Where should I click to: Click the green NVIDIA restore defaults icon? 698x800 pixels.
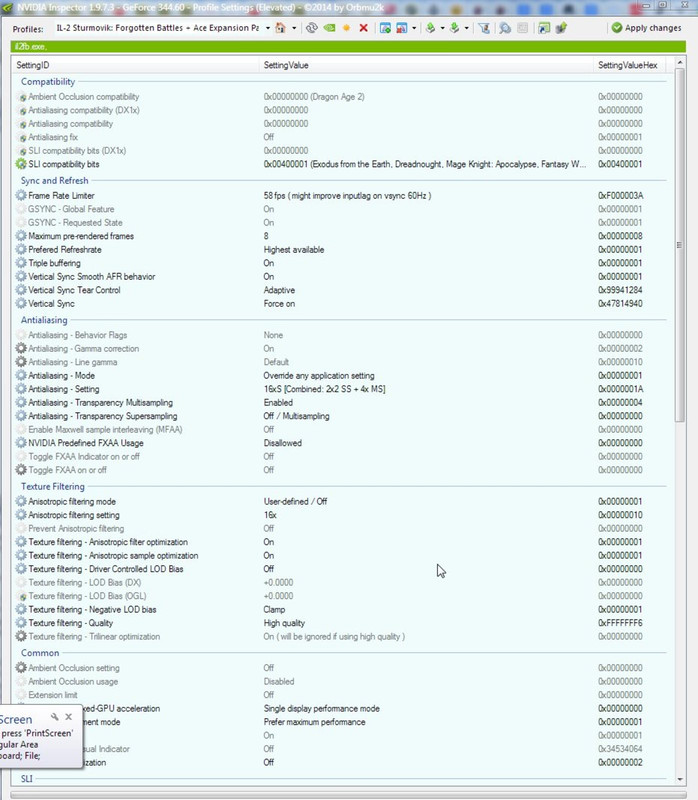tap(329, 28)
